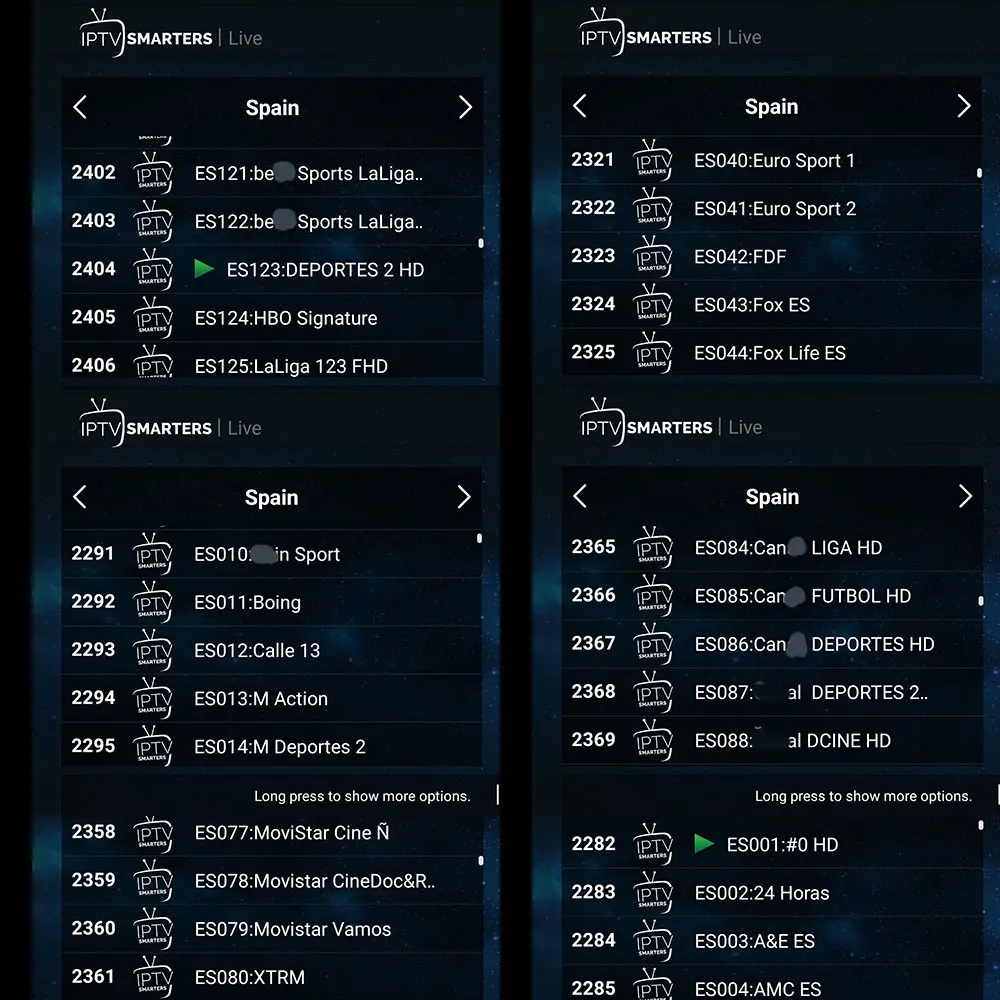Click the scrollbar thumb beside ES041:Euro Sport 2
1000x1000 pixels.
click(979, 173)
